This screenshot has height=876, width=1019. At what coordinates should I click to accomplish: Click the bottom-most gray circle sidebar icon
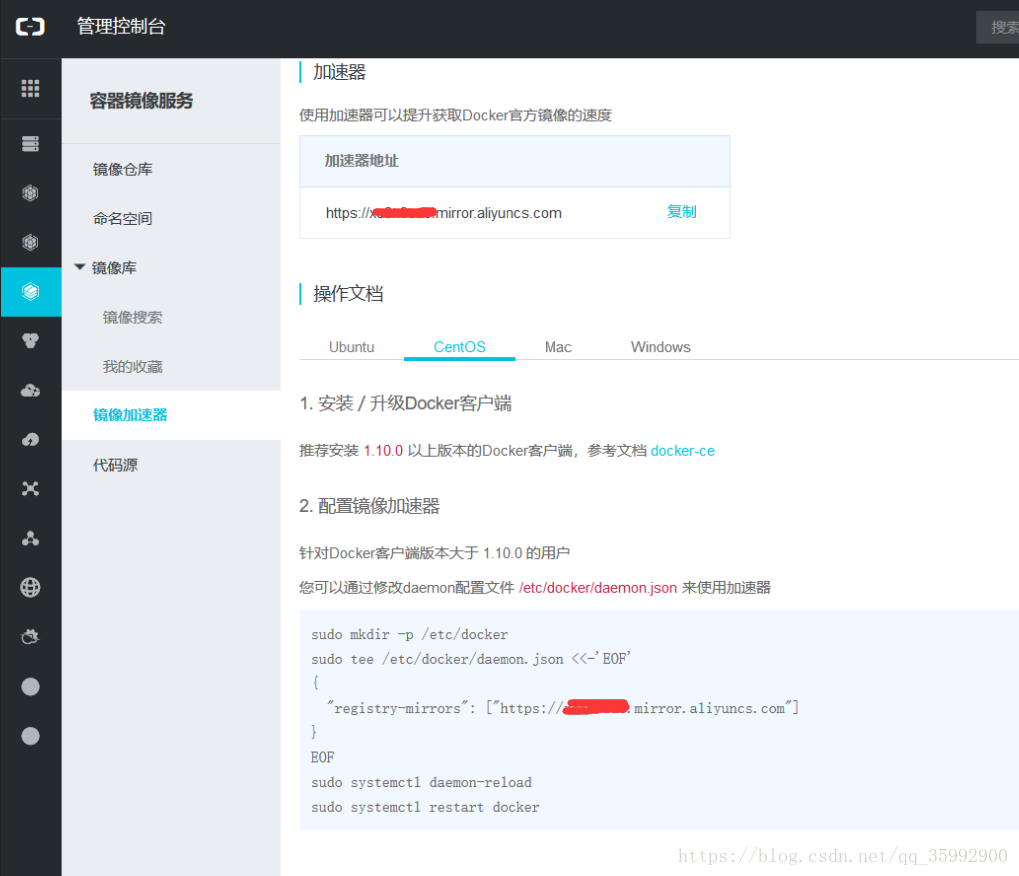tap(30, 736)
